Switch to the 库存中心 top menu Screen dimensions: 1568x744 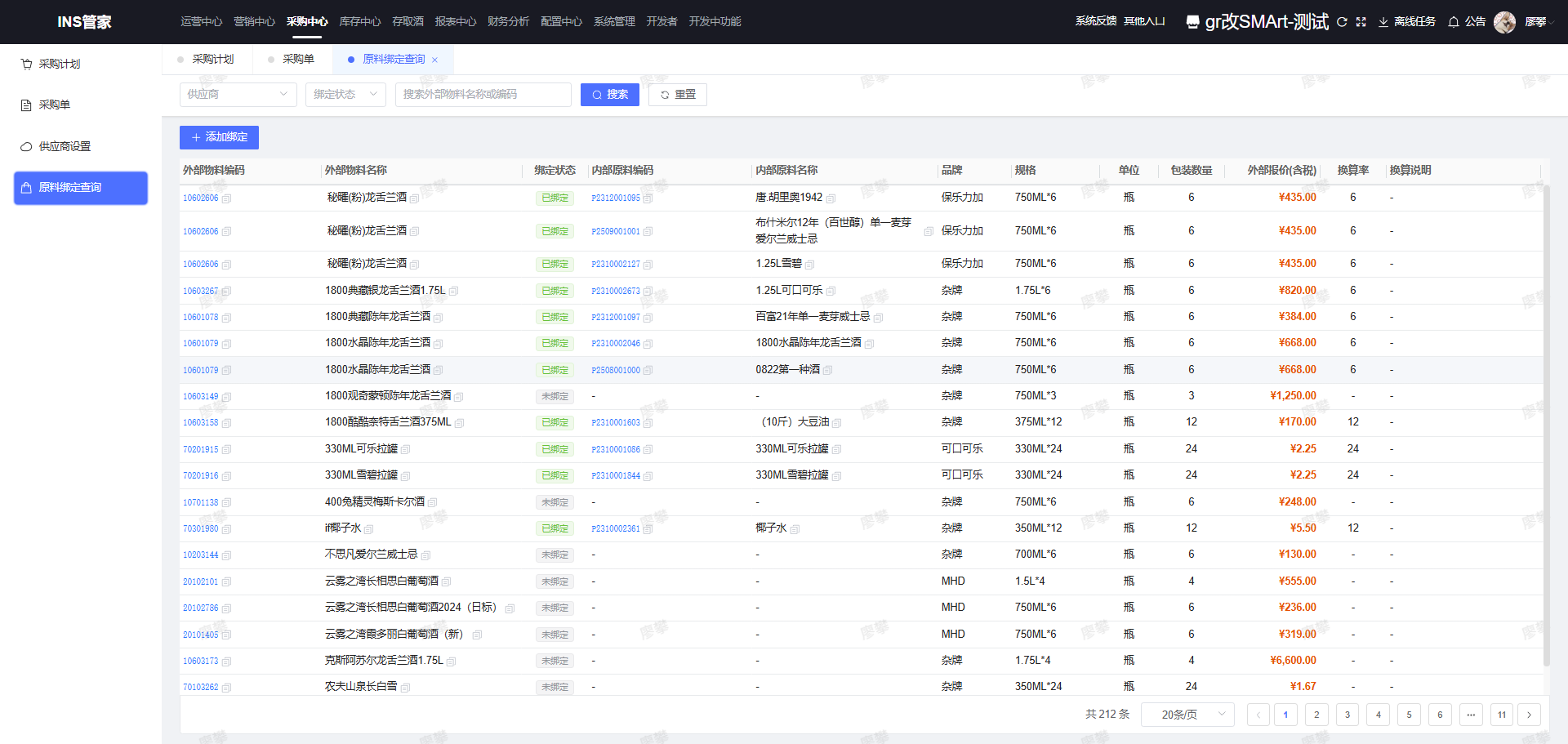(359, 22)
